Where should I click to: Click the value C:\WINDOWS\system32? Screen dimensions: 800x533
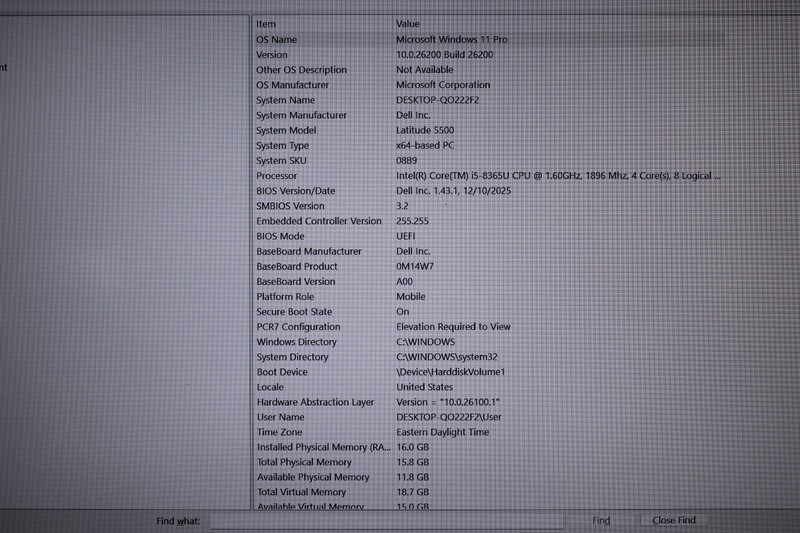[x=446, y=357]
